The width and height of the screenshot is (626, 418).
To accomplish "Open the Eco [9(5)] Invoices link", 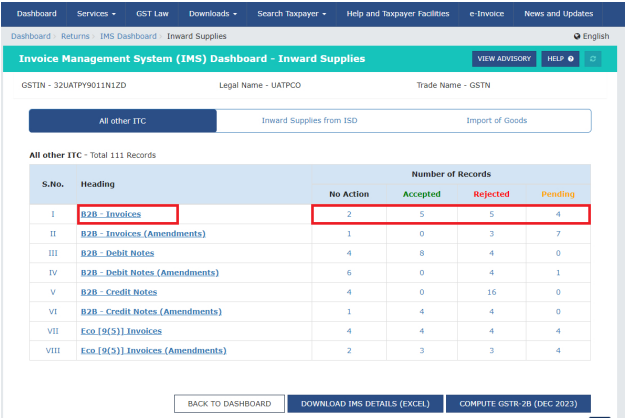I will tap(121, 331).
